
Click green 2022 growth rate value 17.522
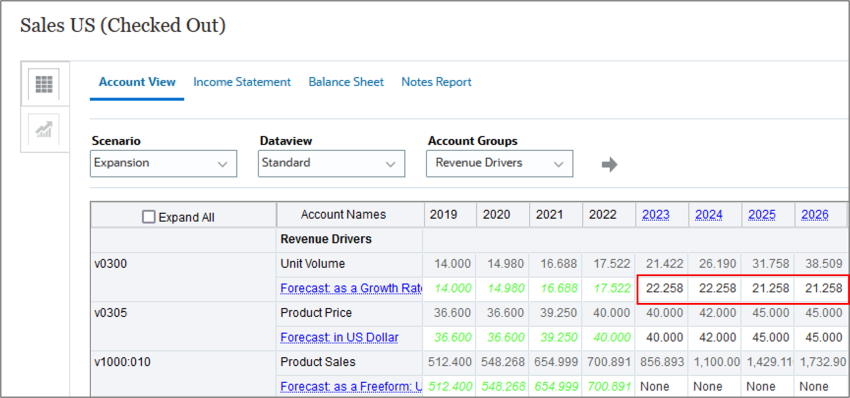pos(613,288)
